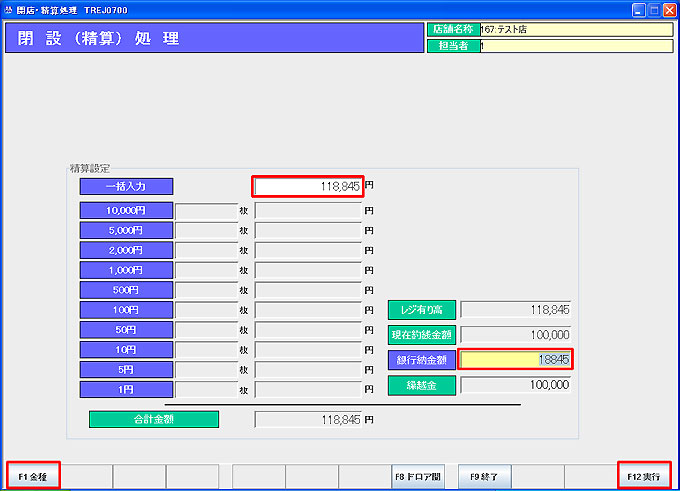
Task: Click the 銀行納金額 label button
Action: (x=422, y=360)
